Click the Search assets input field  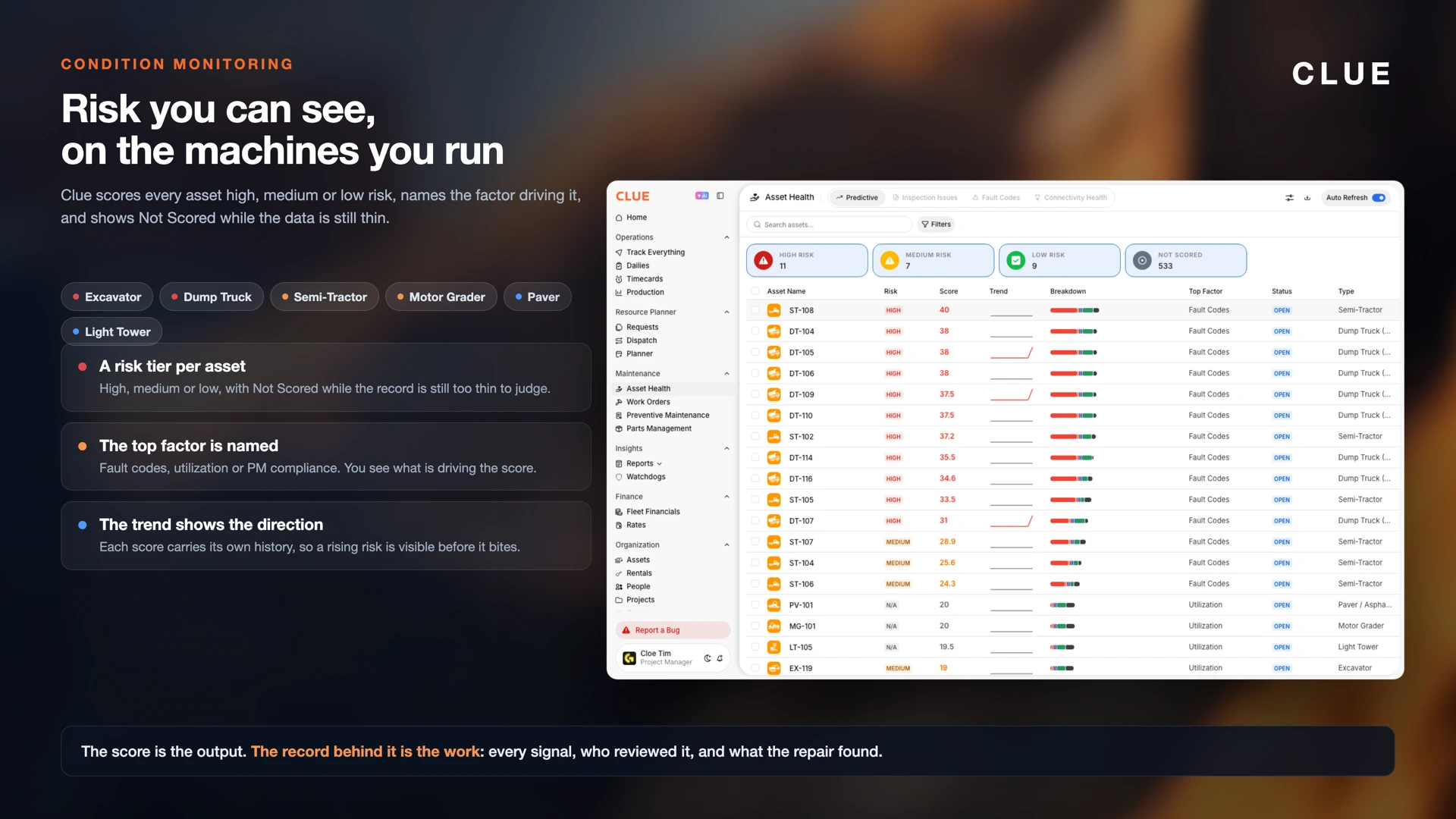coord(829,224)
